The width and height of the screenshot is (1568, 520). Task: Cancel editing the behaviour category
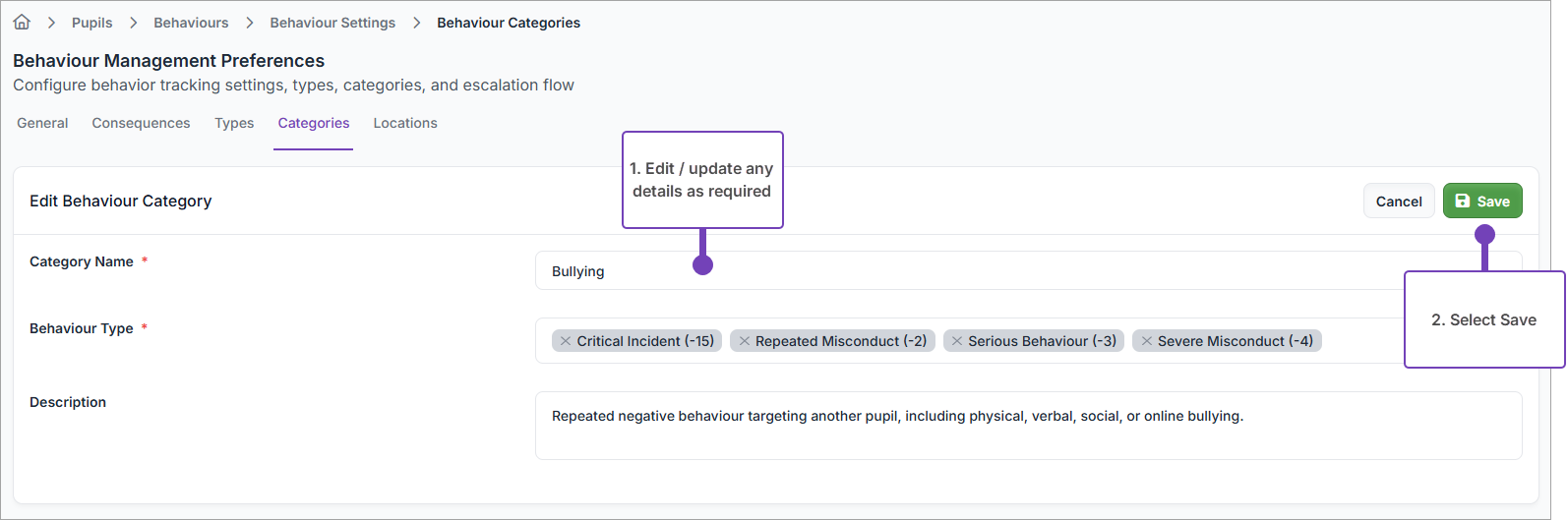1398,201
